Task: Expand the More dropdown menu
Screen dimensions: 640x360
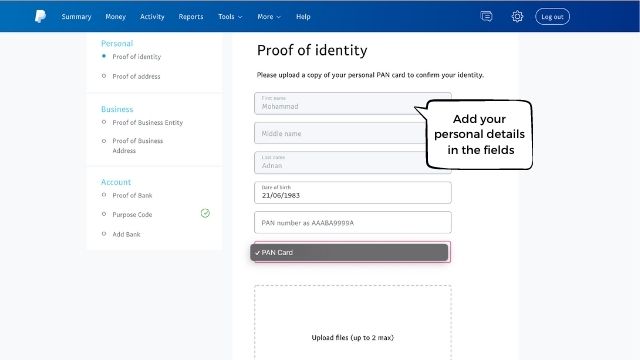Action: (269, 17)
